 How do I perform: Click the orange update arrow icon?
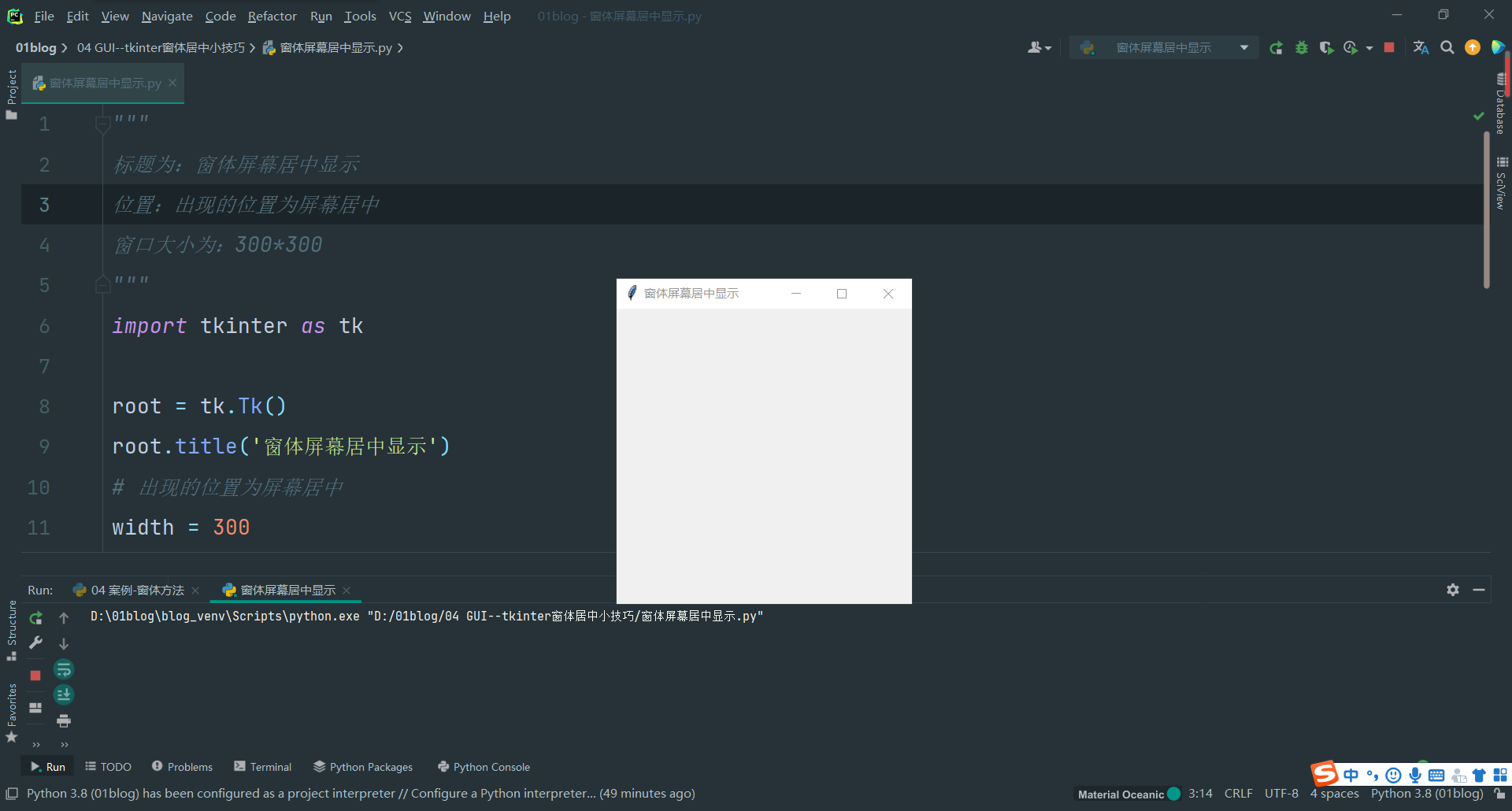[x=1473, y=48]
